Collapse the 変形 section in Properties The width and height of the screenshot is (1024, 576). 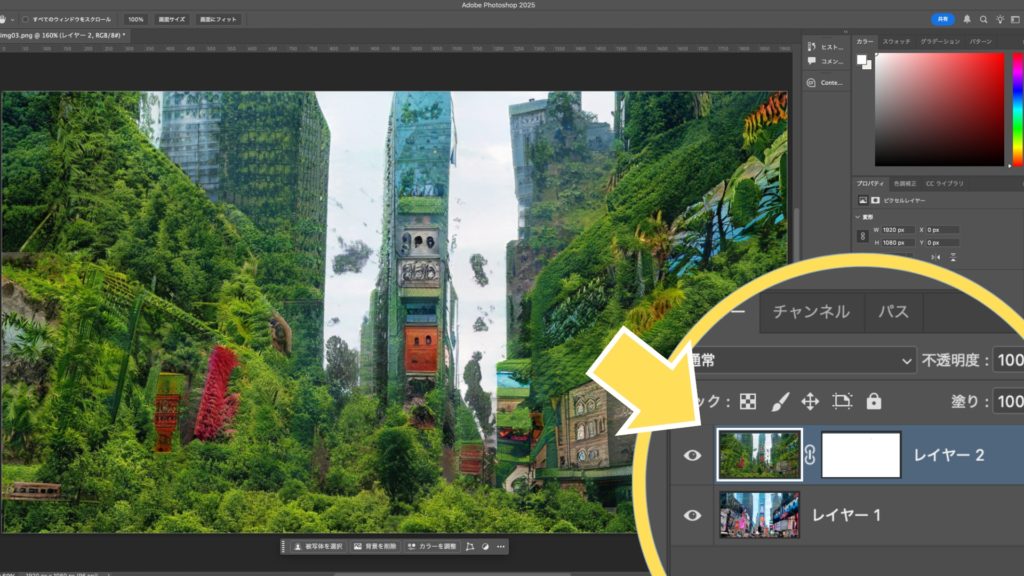tap(858, 217)
